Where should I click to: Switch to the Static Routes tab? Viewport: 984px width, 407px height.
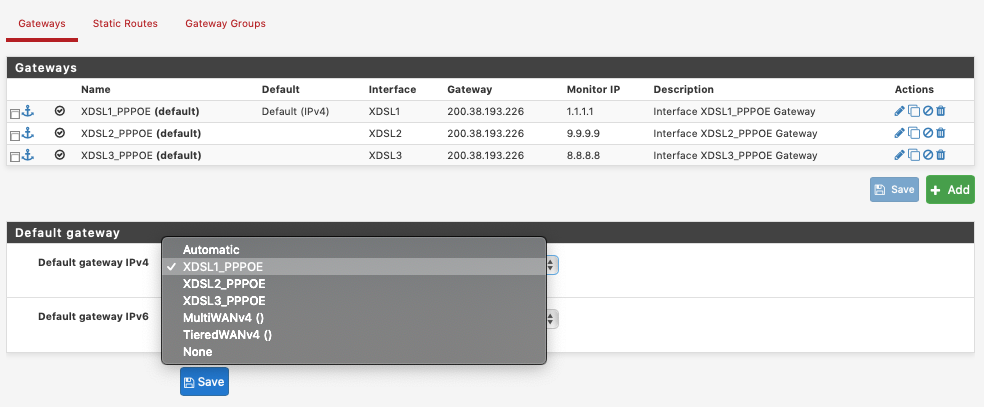pos(125,23)
